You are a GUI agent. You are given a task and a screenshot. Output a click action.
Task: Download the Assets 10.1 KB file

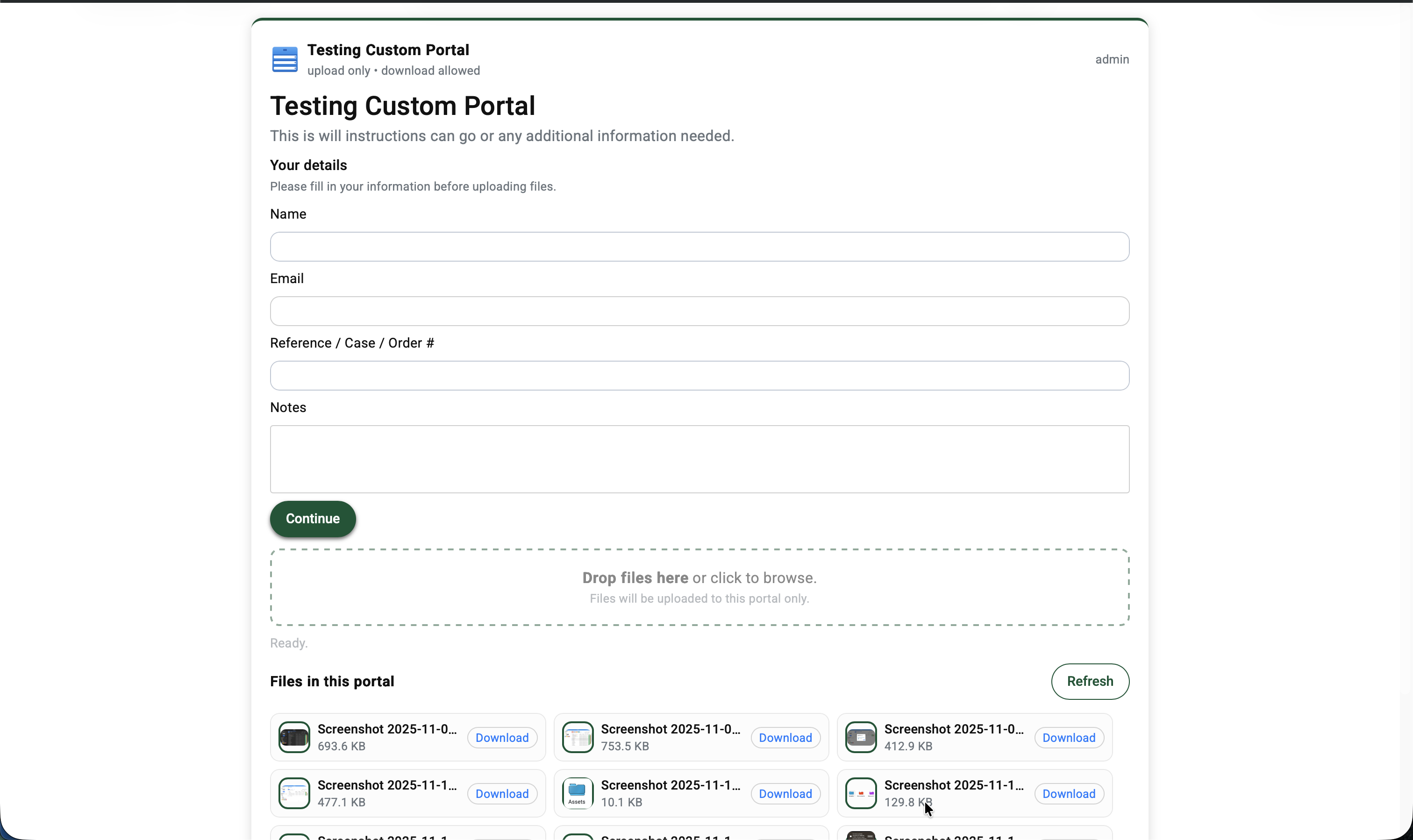click(786, 793)
